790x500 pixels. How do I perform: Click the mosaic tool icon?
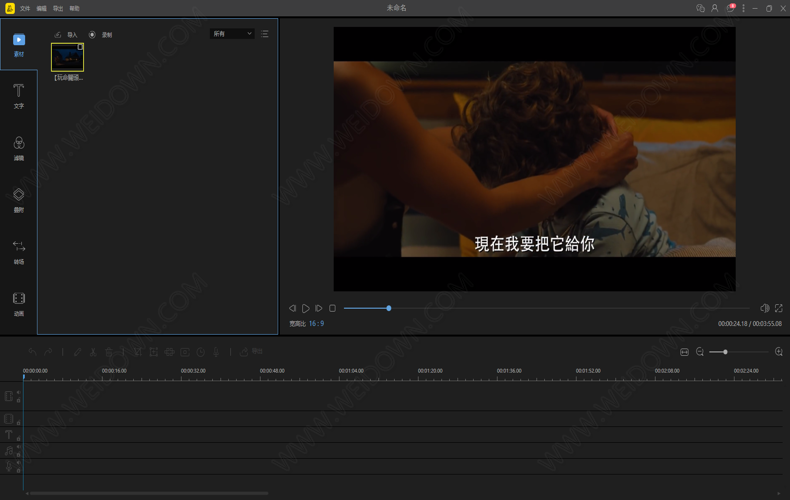(x=169, y=352)
